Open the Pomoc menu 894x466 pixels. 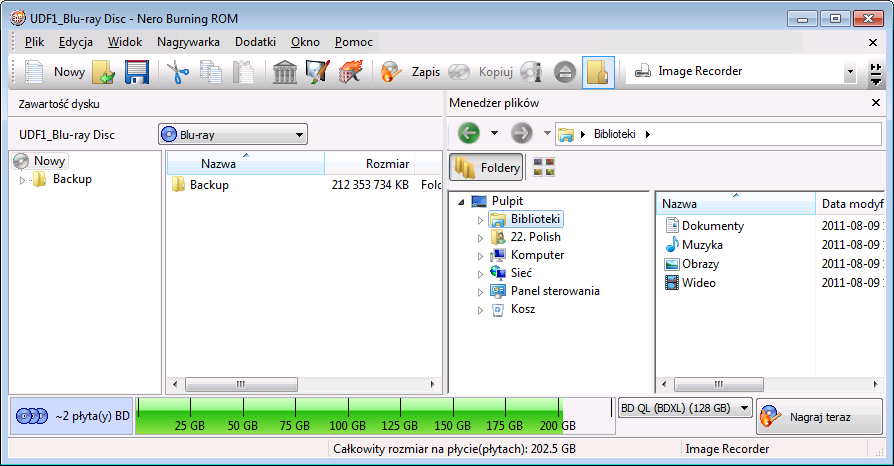[353, 42]
